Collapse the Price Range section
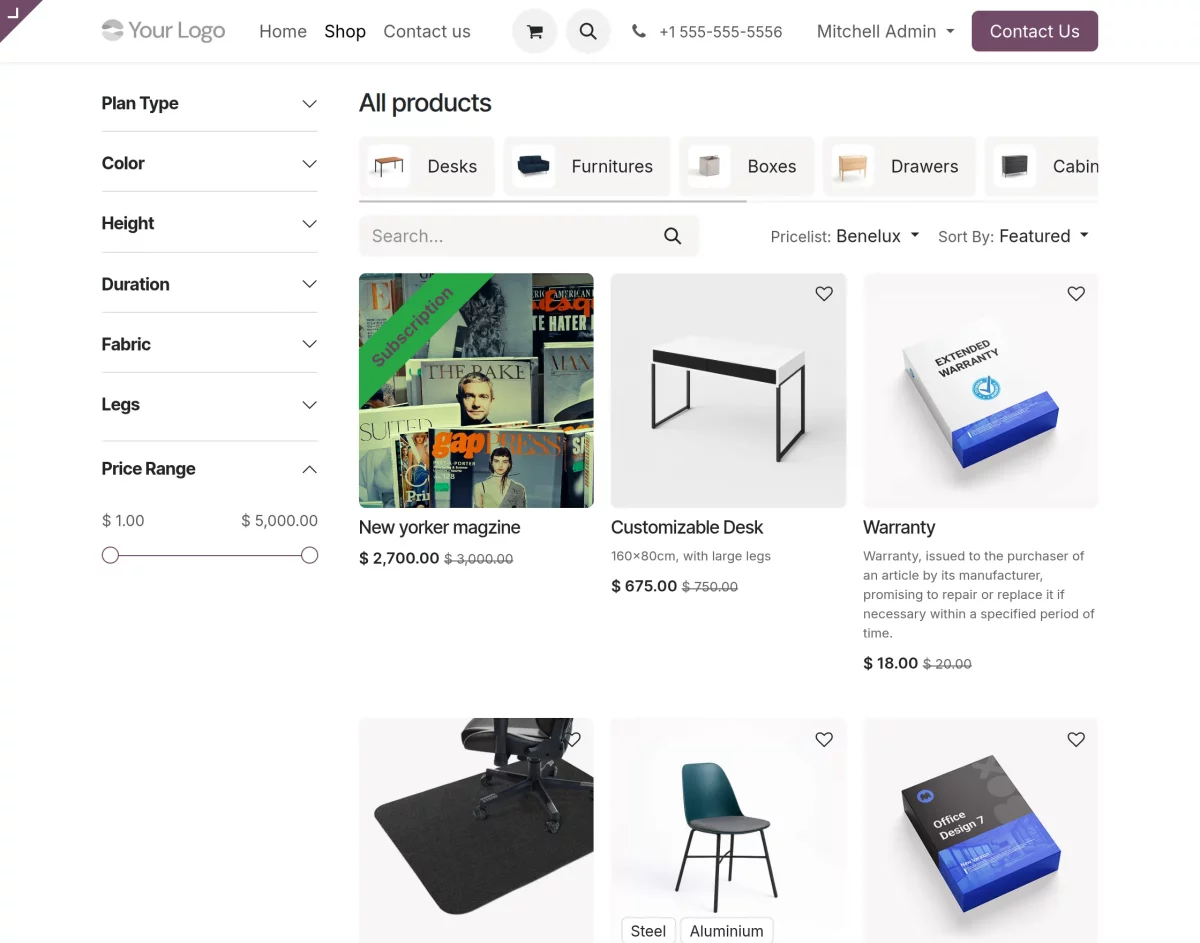The image size is (1200, 943). pyautogui.click(x=209, y=469)
